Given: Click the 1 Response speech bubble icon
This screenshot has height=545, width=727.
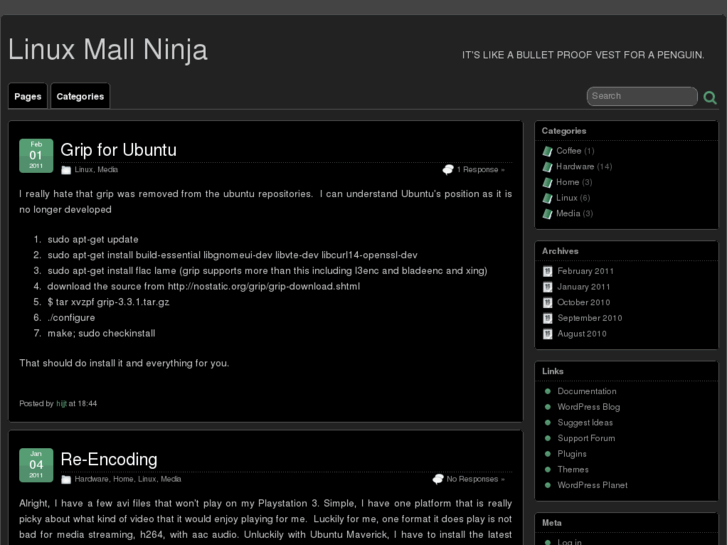Looking at the screenshot, I should coord(448,170).
